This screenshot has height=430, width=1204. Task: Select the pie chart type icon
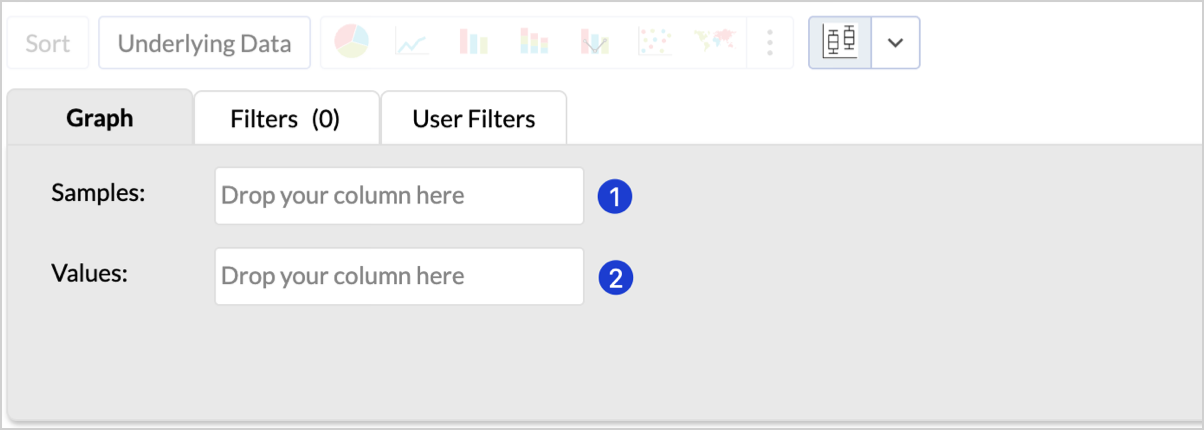coord(351,42)
